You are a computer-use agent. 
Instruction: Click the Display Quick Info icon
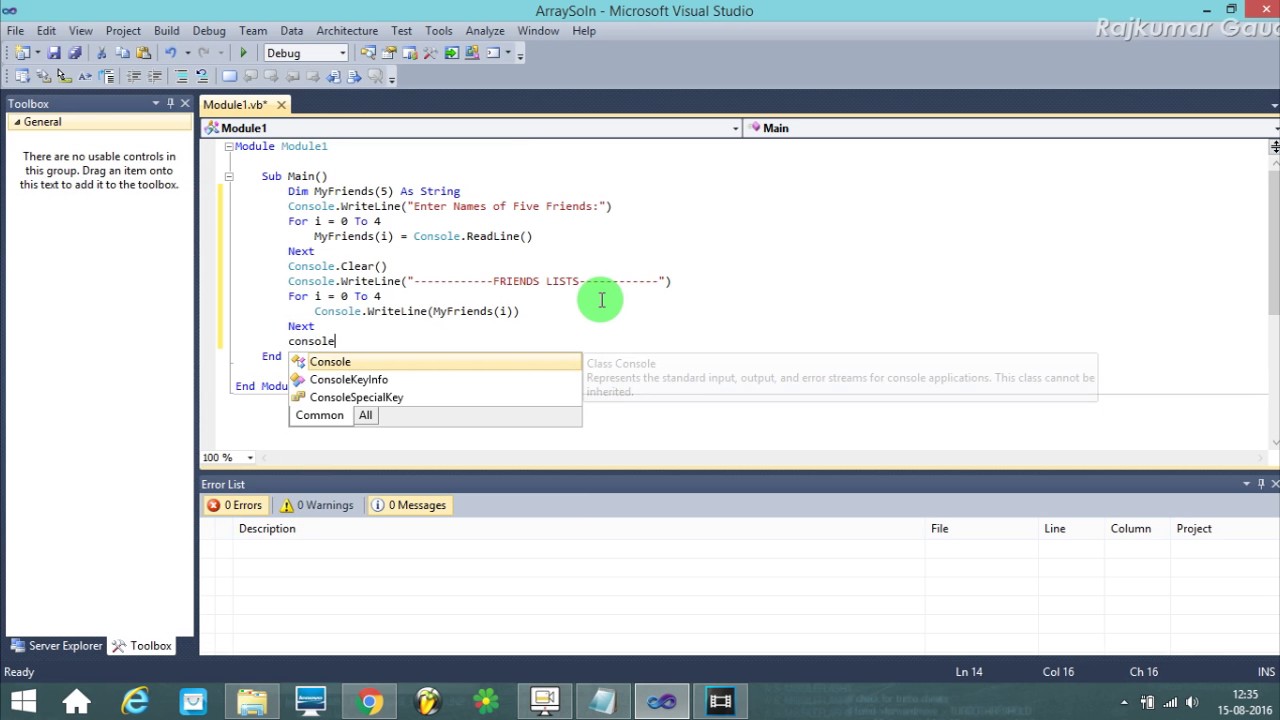[63, 76]
